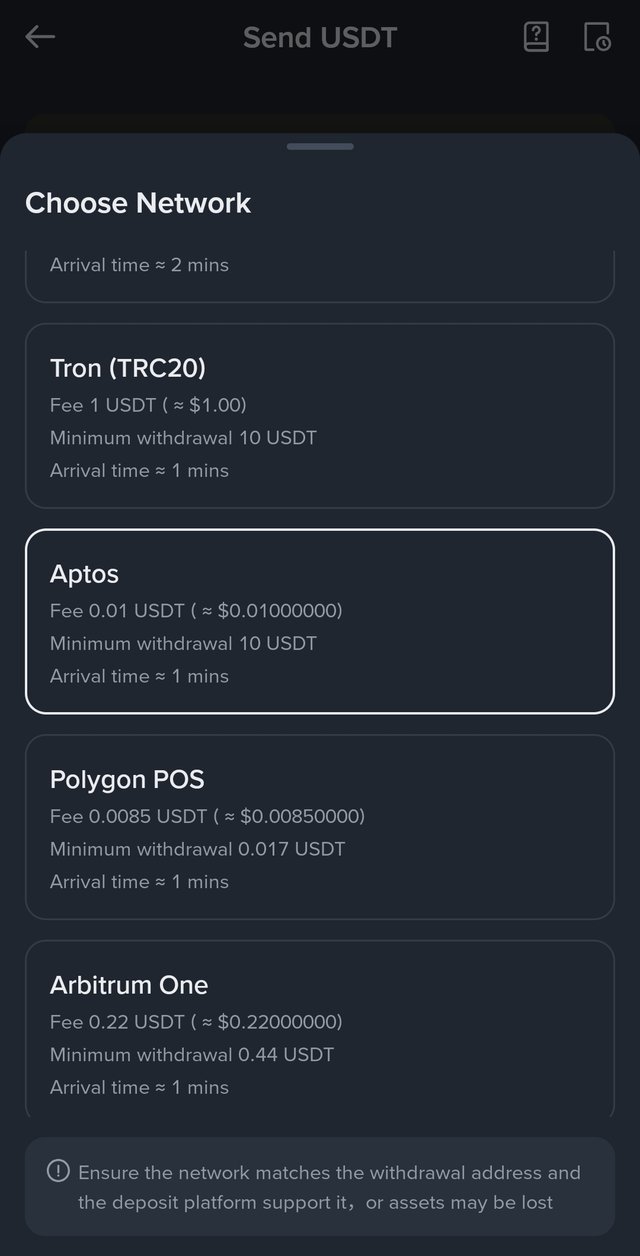This screenshot has height=1256, width=640.
Task: Click the exclamation info icon in the notice
Action: click(59, 1171)
